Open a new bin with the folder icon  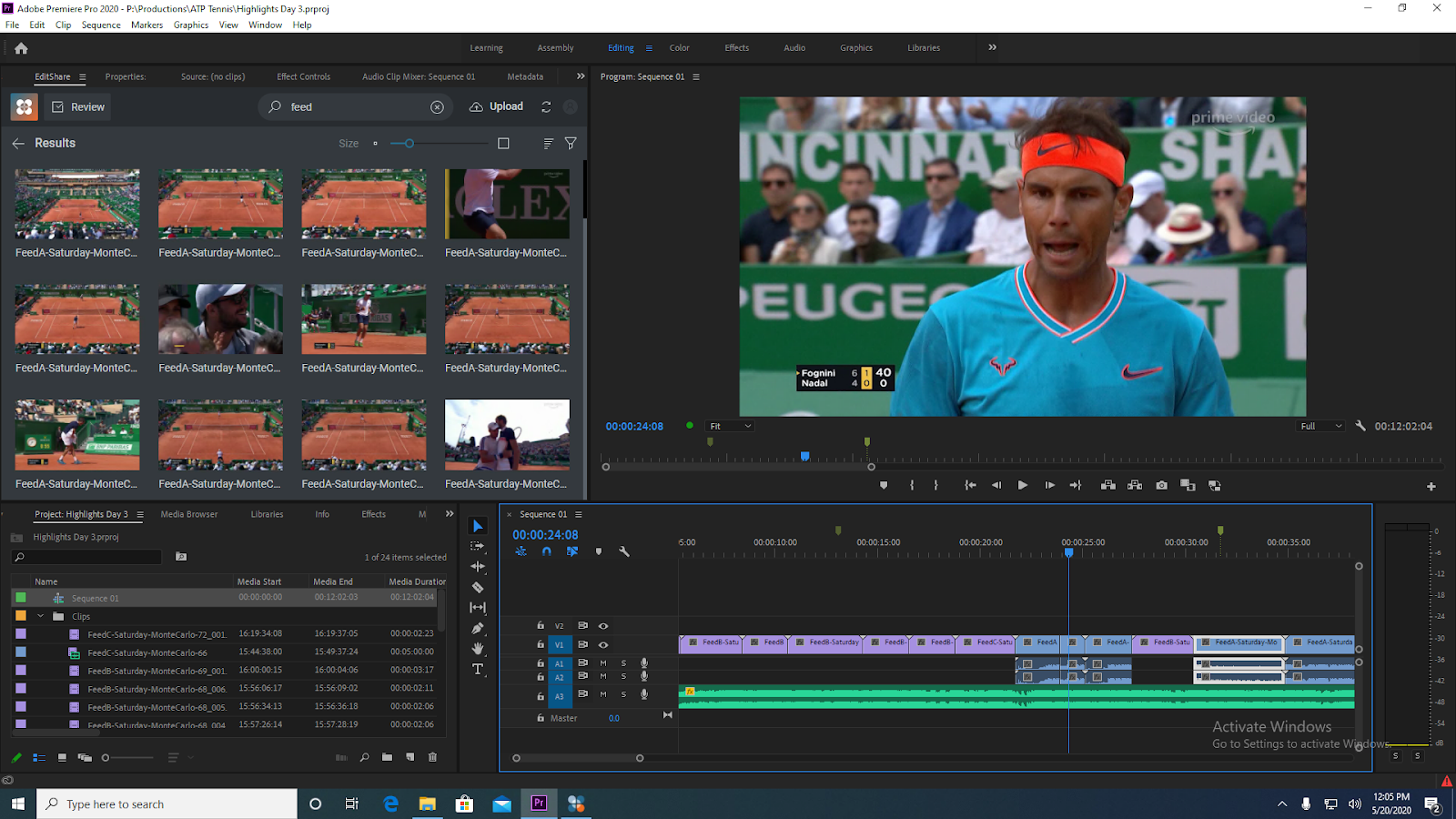point(386,757)
